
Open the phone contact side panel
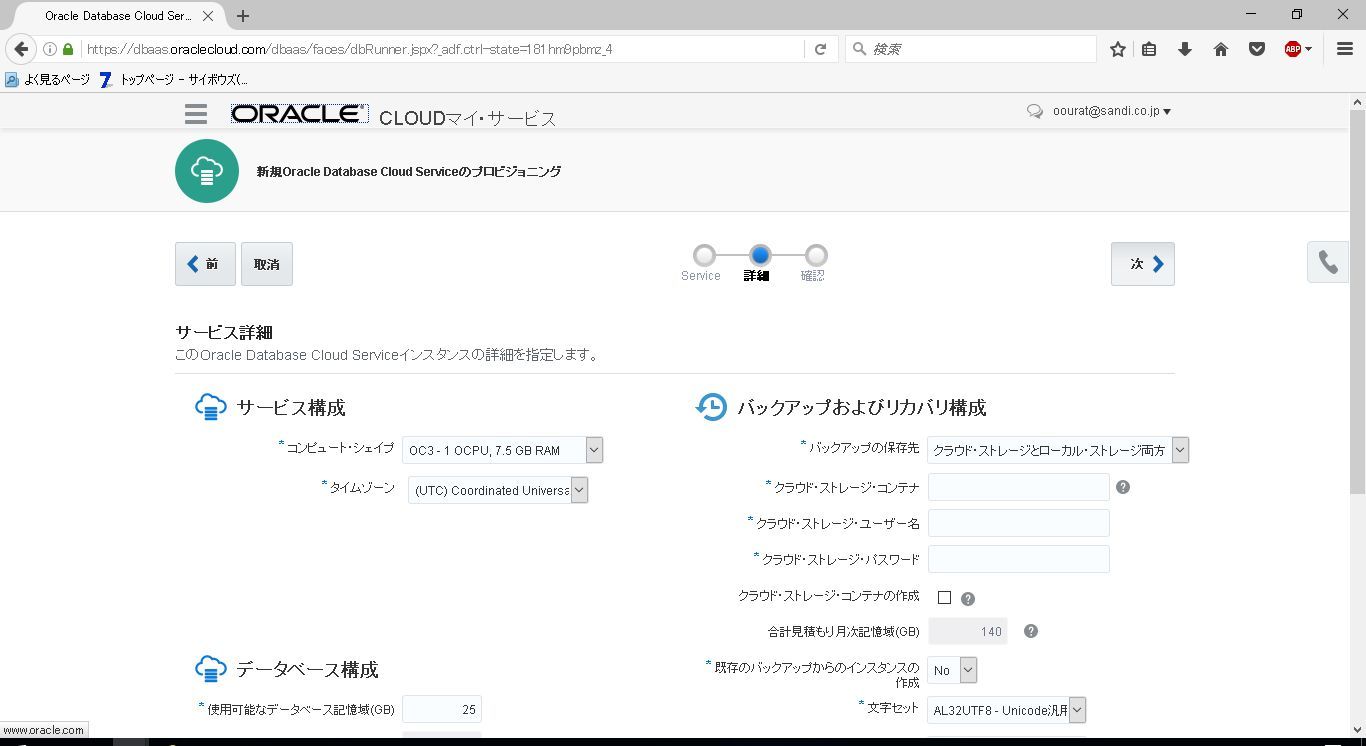point(1328,262)
